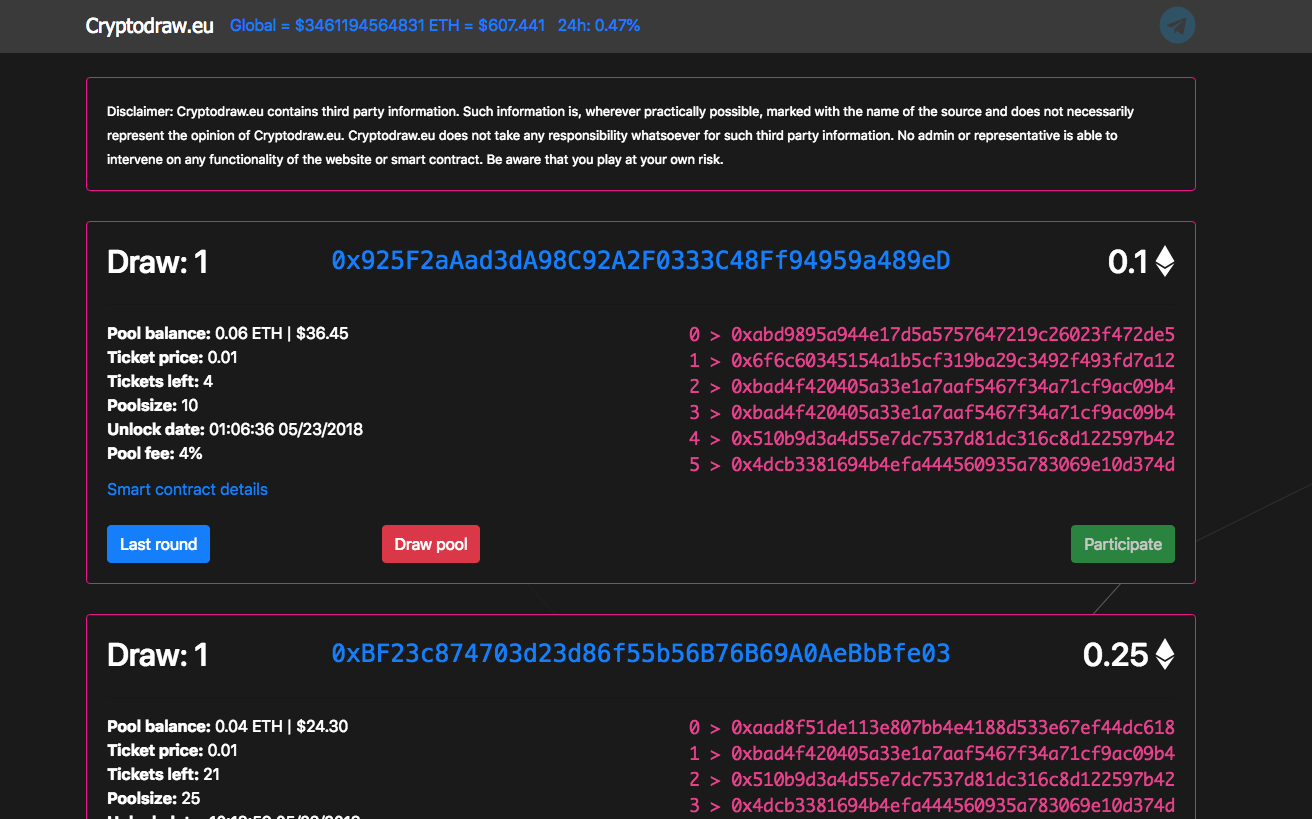This screenshot has height=819, width=1312.
Task: Click the Ethereum icon beside the 0.25 prize
Action: coord(1165,655)
